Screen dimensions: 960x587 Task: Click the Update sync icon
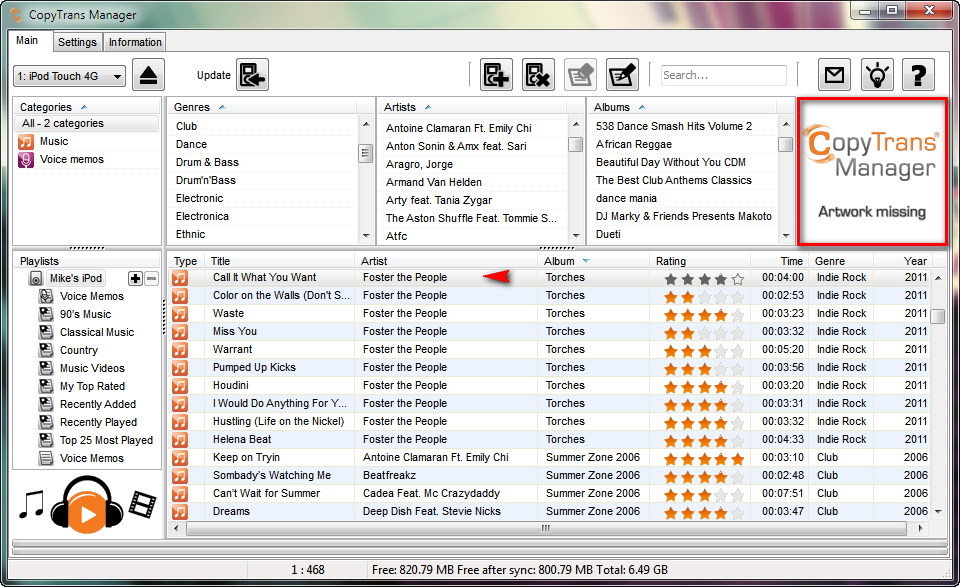point(252,75)
